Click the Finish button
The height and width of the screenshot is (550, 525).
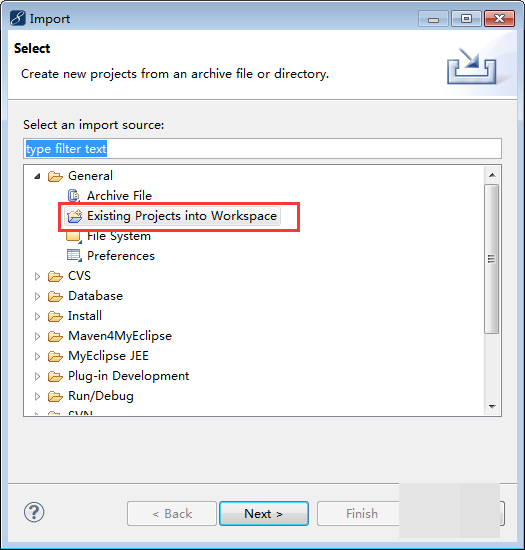point(362,514)
